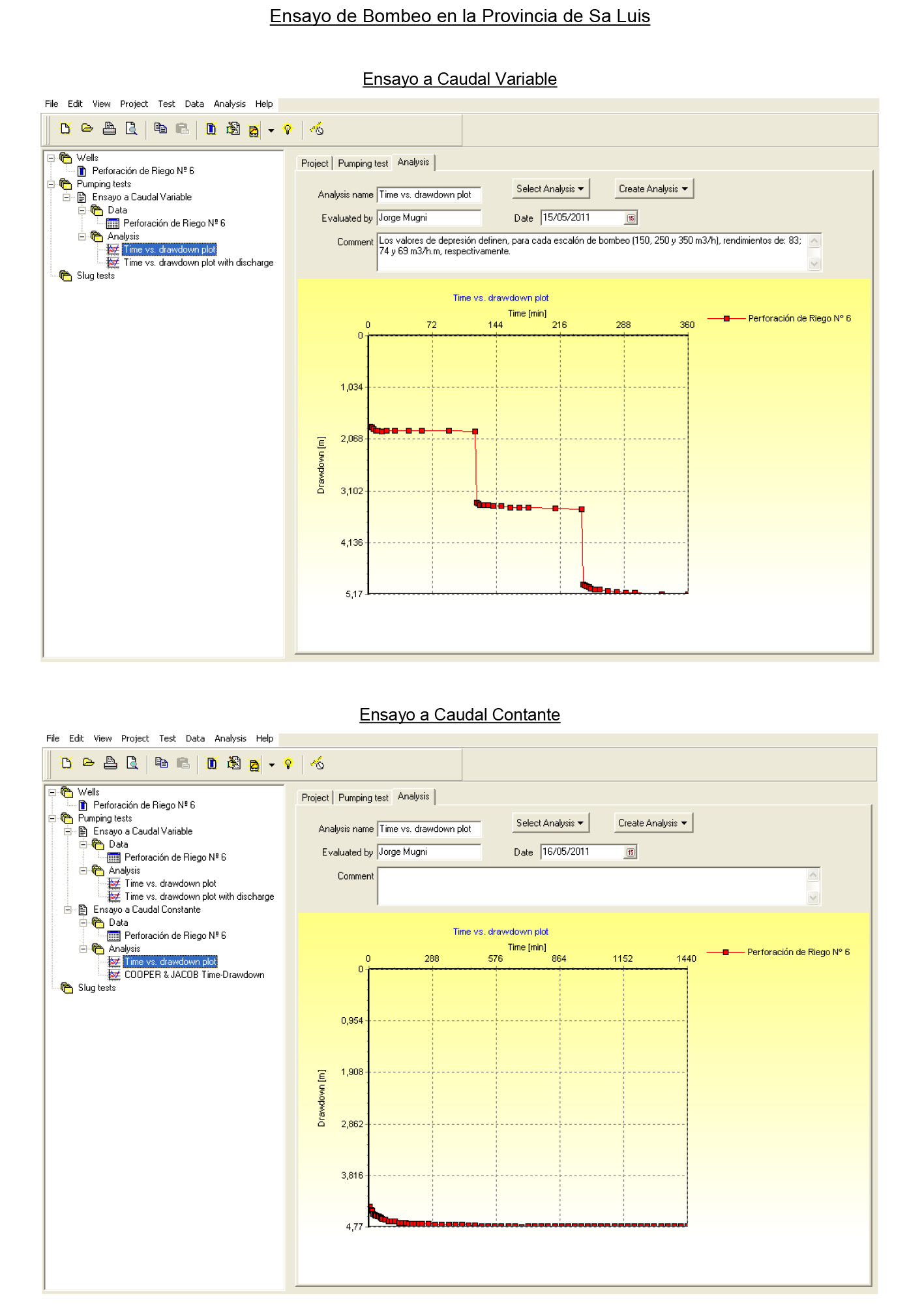Click Create pumping test icon in top window toolbar
924x1304 pixels.
click(x=232, y=128)
